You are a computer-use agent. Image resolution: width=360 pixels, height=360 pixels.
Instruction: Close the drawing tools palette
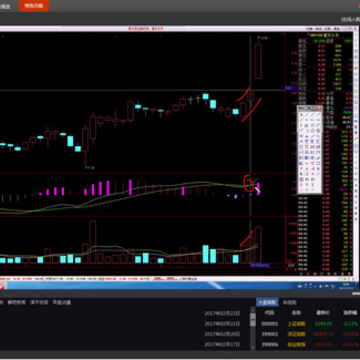click(x=319, y=108)
